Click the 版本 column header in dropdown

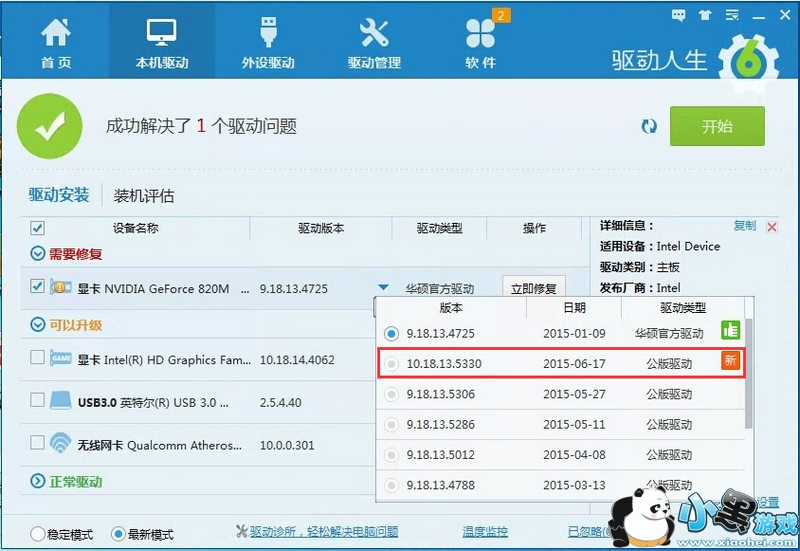[x=451, y=308]
